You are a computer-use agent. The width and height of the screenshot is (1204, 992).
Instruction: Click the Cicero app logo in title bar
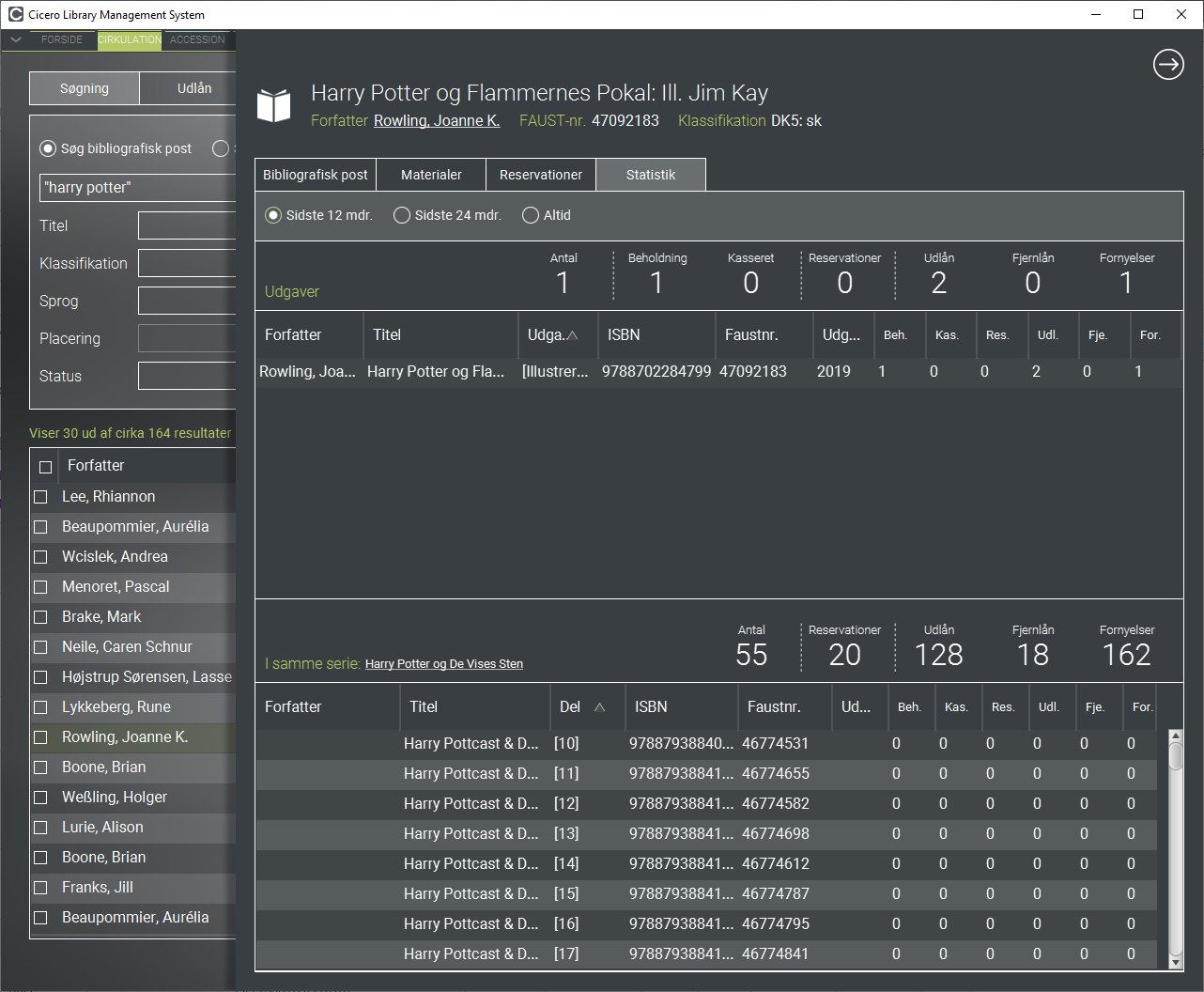(x=16, y=14)
